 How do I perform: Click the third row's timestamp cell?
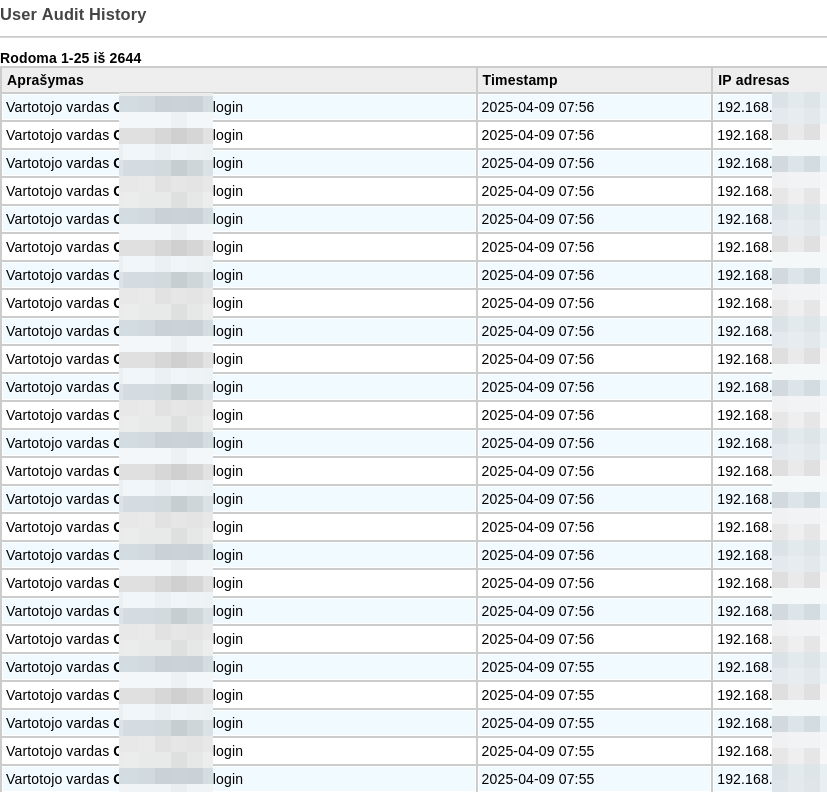pyautogui.click(x=537, y=163)
